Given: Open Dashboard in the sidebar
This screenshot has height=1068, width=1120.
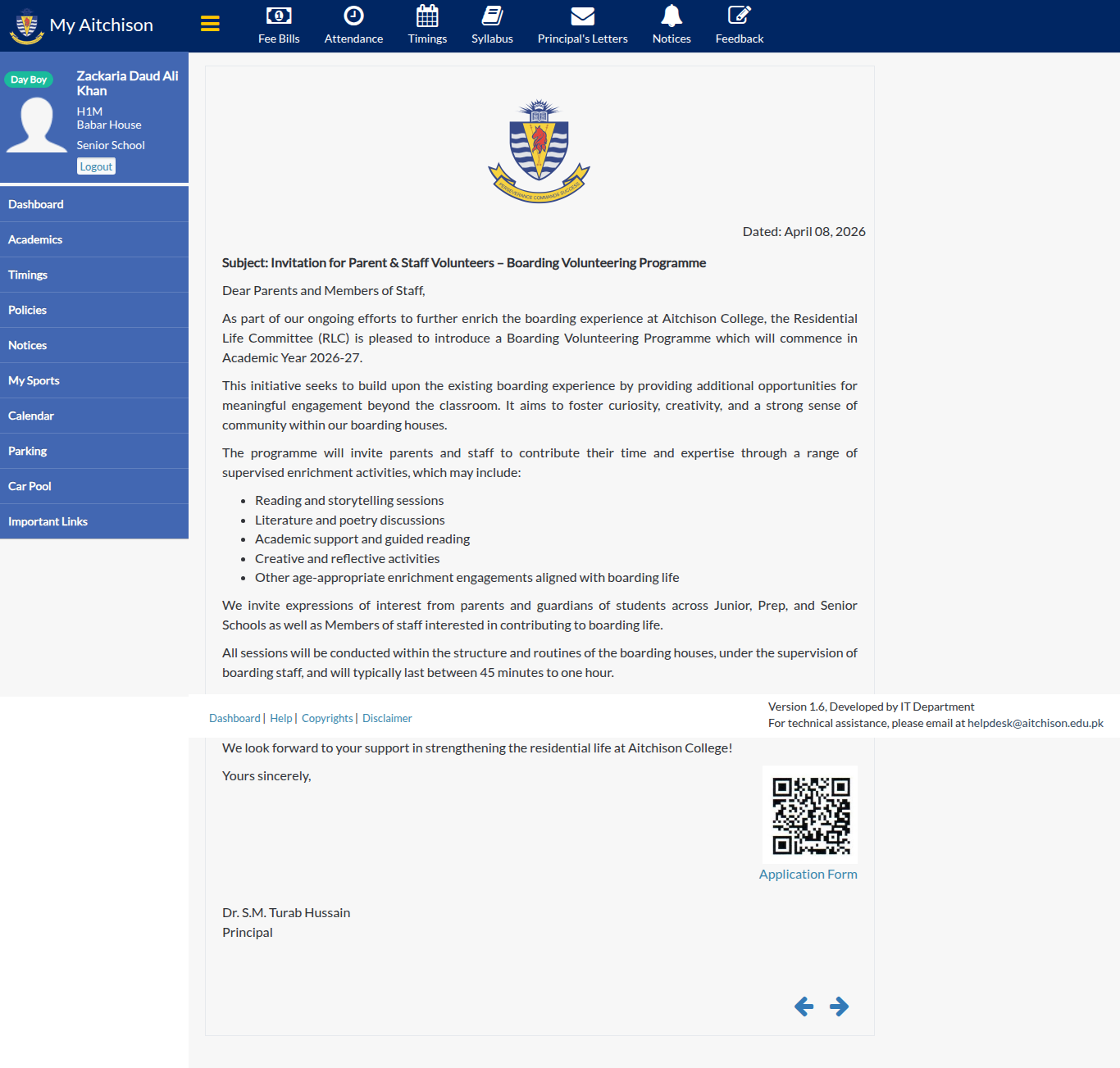Looking at the screenshot, I should pos(94,204).
